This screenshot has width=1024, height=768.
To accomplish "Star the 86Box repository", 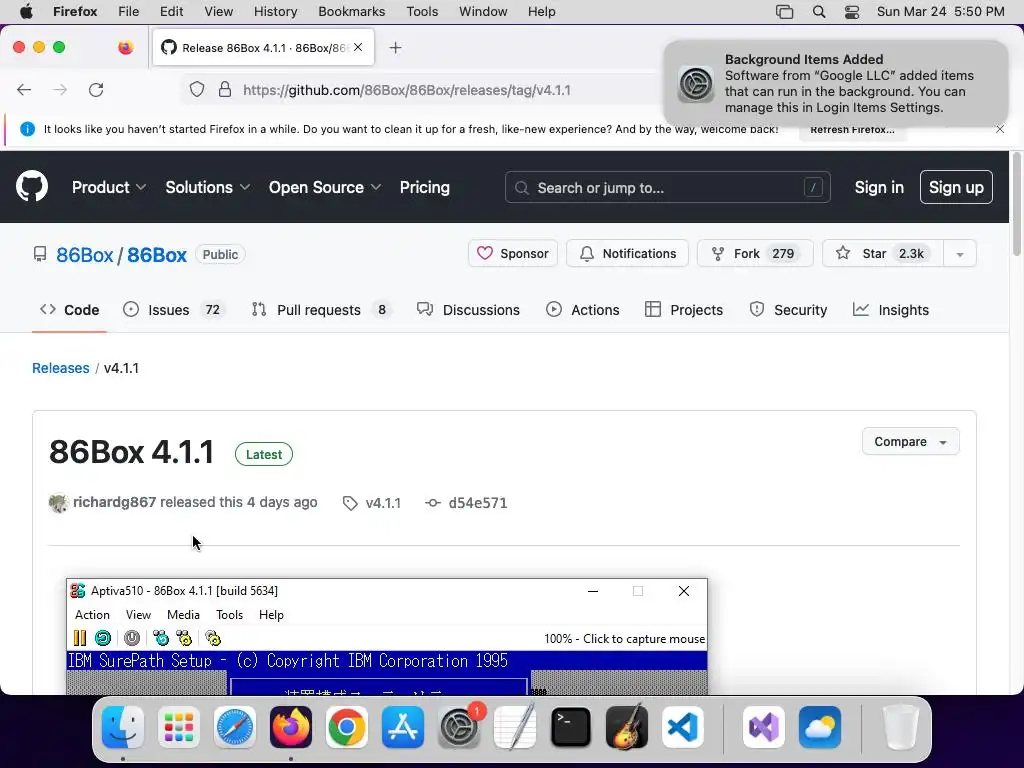I will 882,253.
